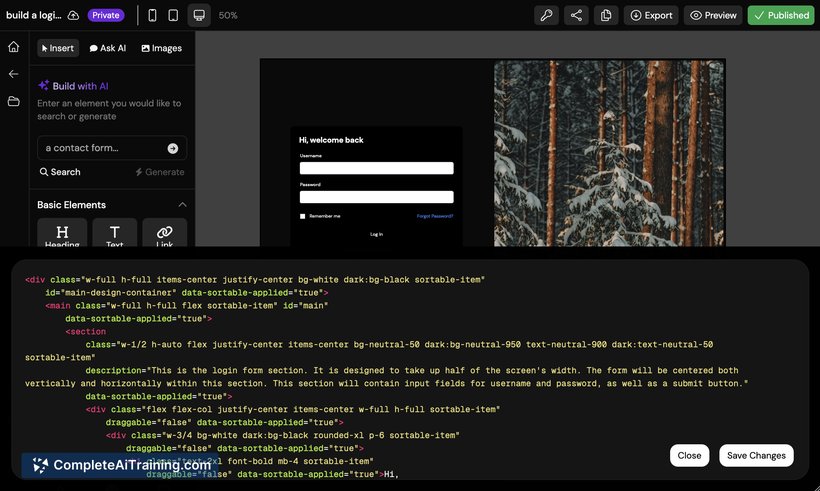Viewport: 820px width, 491px height.
Task: Select desktop monitor viewport
Action: (x=199, y=15)
